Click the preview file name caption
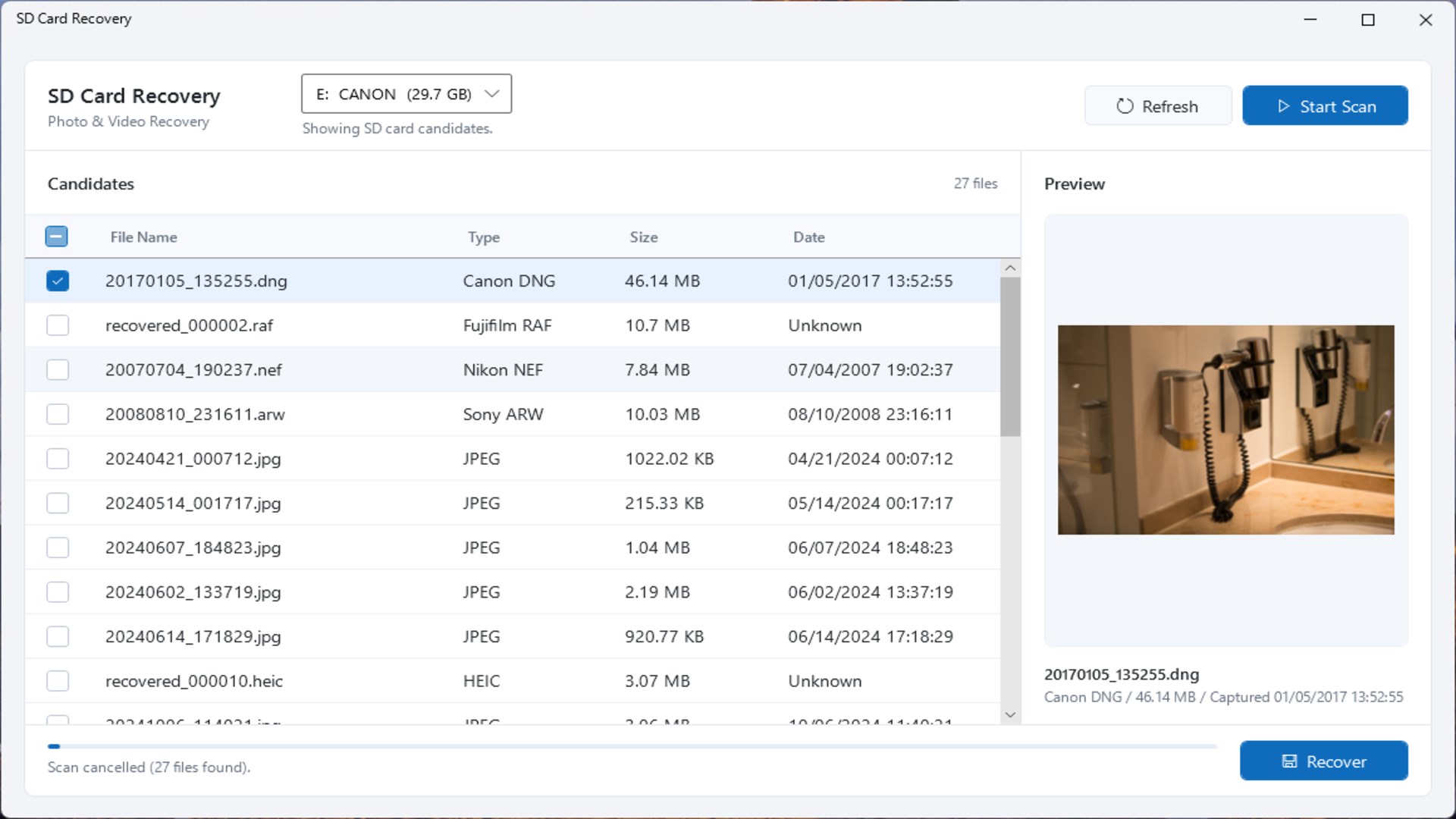1456x819 pixels. [1122, 674]
